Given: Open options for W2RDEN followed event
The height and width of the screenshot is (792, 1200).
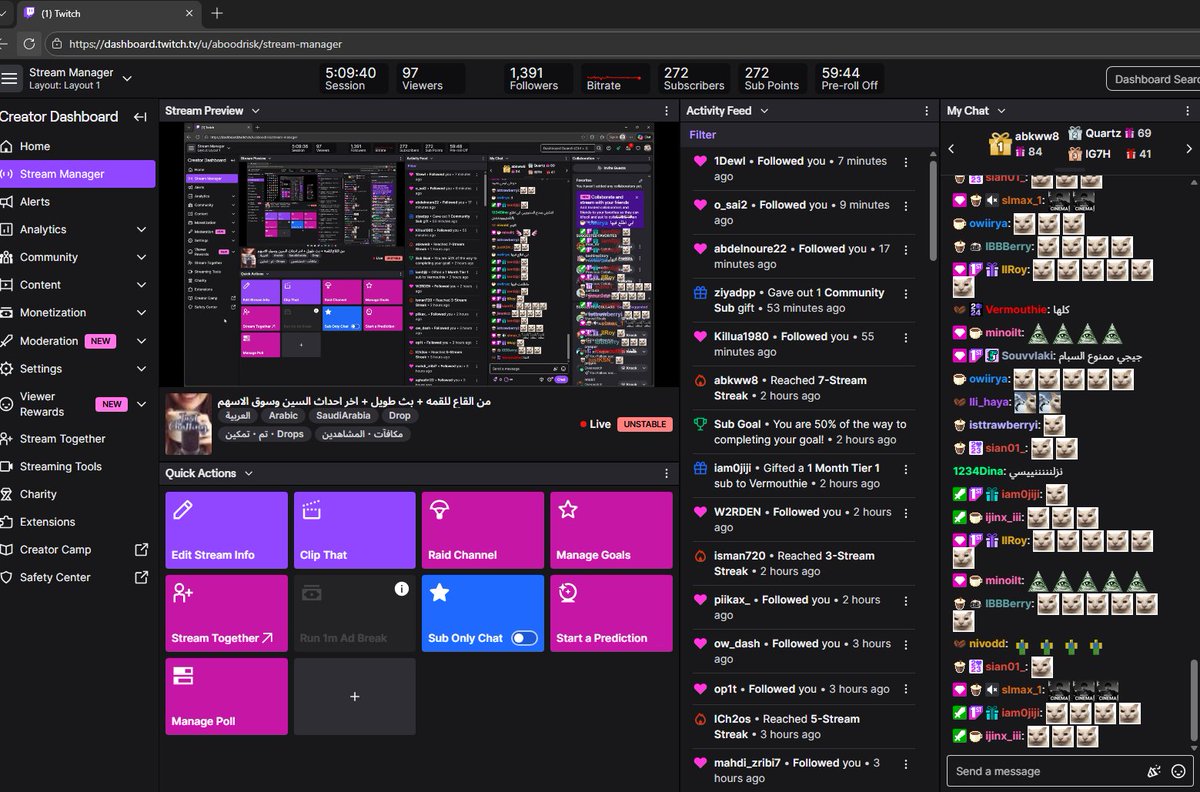Looking at the screenshot, I should tap(906, 513).
